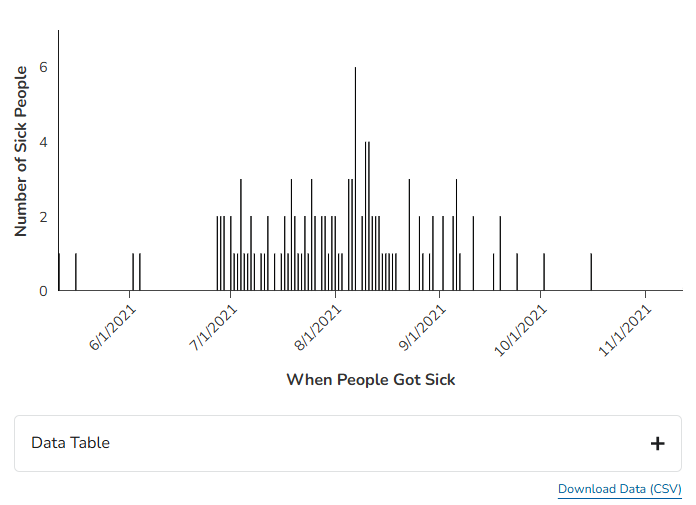Click the leftmost bar at the y-axis
This screenshot has width=696, height=505.
(59, 272)
